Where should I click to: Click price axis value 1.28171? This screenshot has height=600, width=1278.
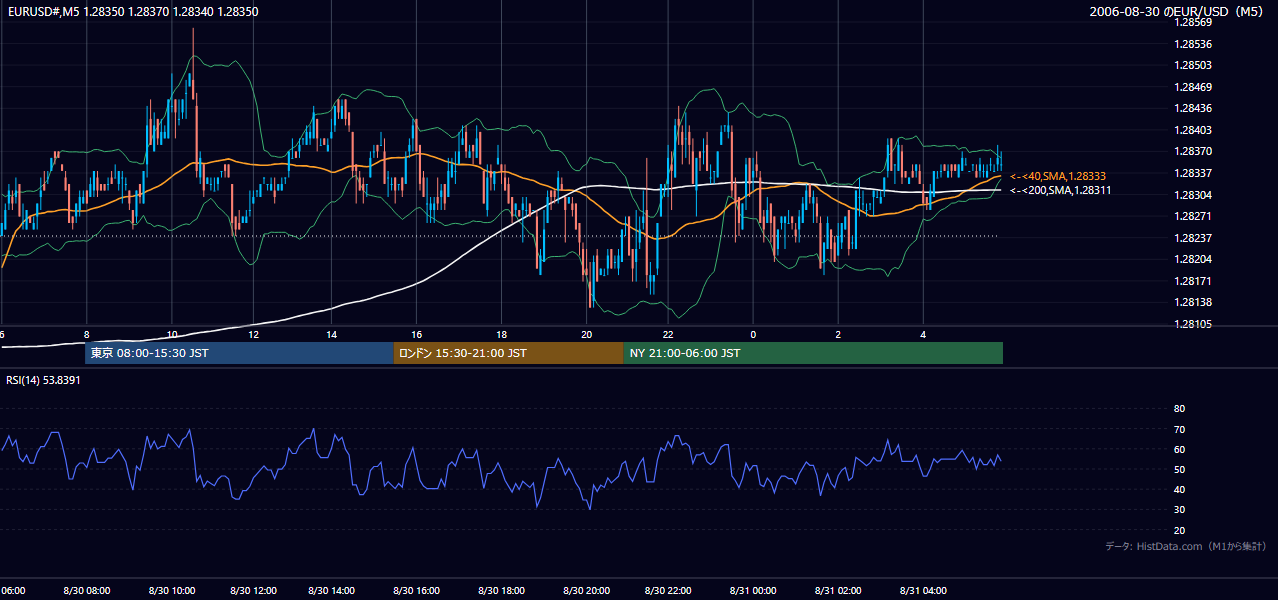pyautogui.click(x=1193, y=281)
